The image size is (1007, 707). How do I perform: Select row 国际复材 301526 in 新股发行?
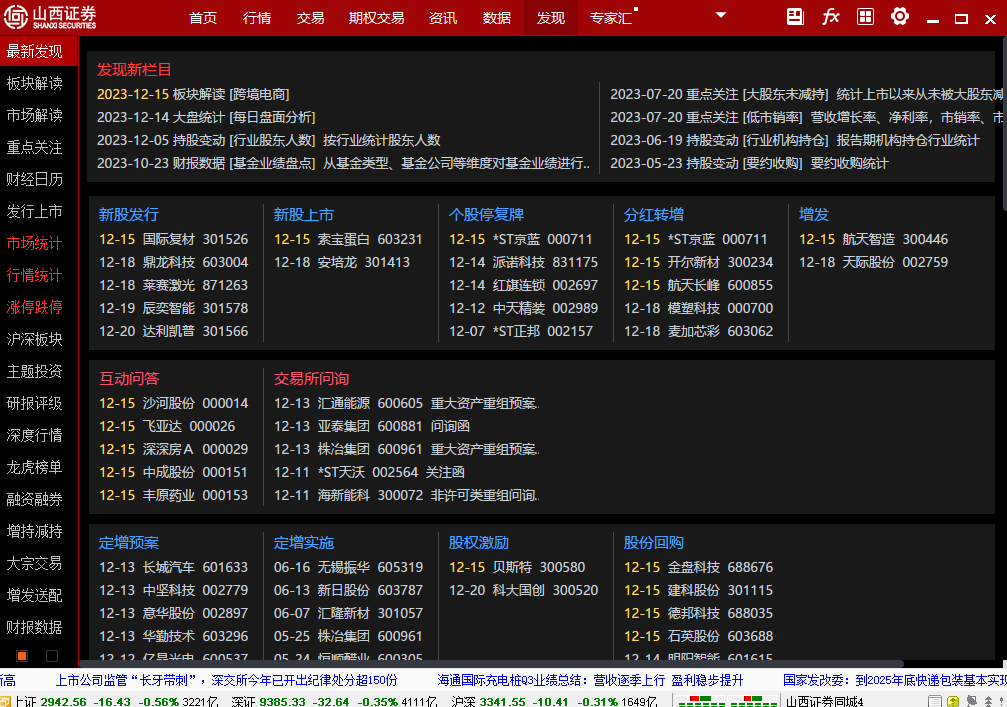tap(173, 240)
